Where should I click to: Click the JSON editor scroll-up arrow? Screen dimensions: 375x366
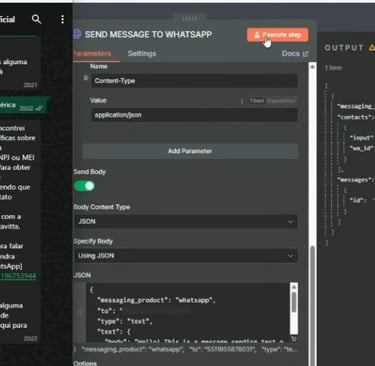tap(294, 287)
